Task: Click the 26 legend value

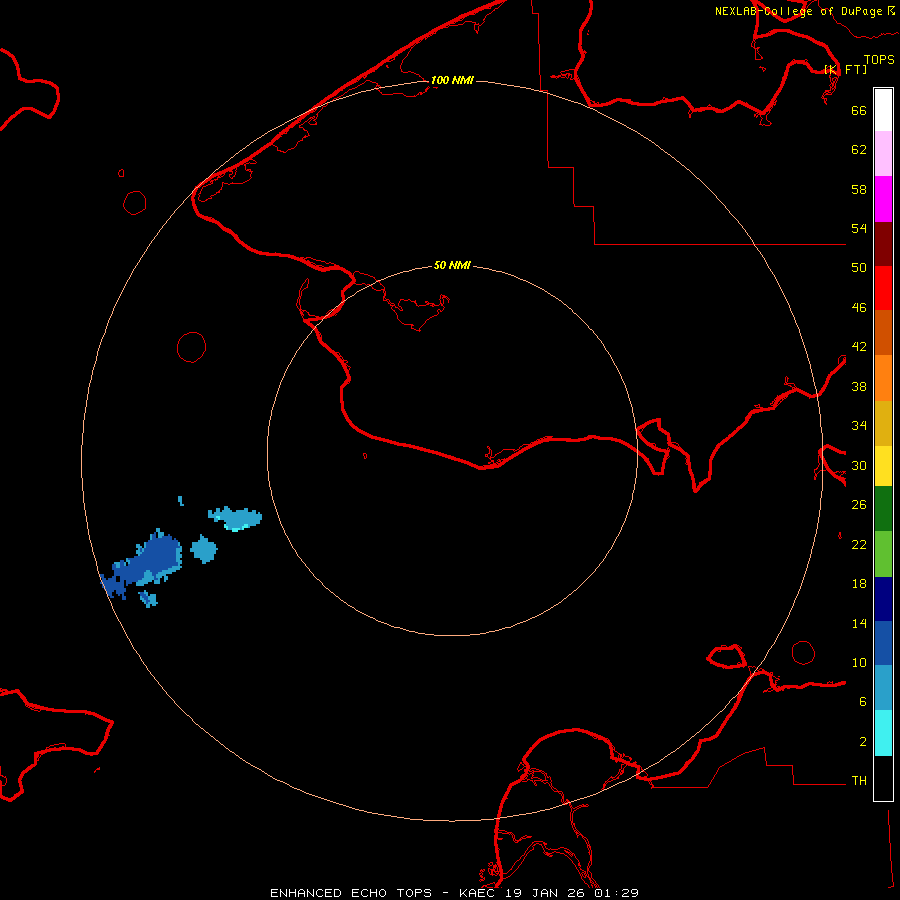Action: tap(859, 505)
